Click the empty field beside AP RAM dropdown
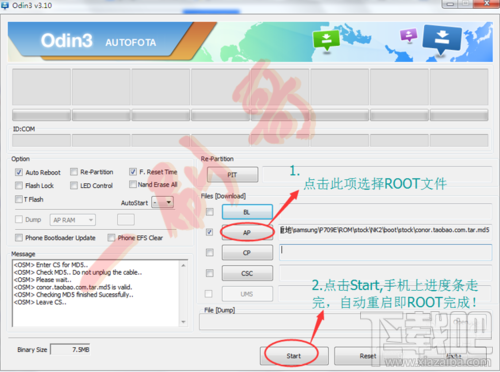The width and height of the screenshot is (500, 372). point(126,220)
